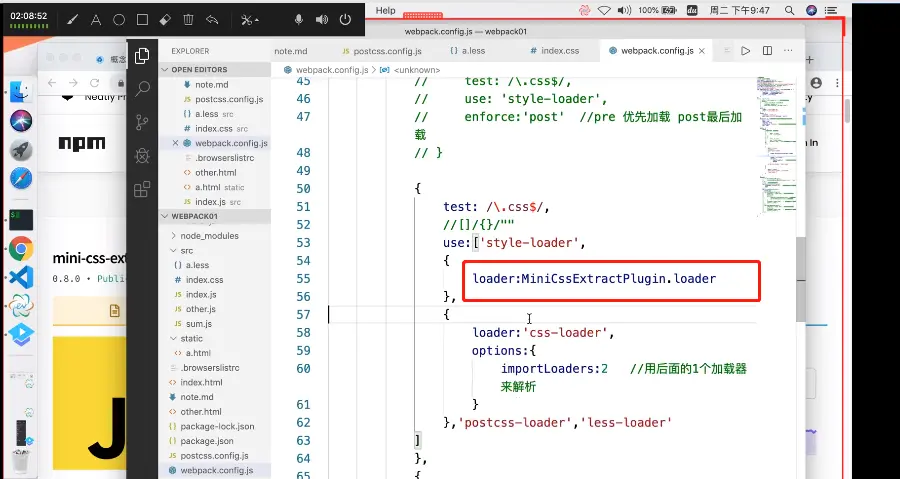
Task: Click the reload button in browser window
Action: [x=95, y=83]
